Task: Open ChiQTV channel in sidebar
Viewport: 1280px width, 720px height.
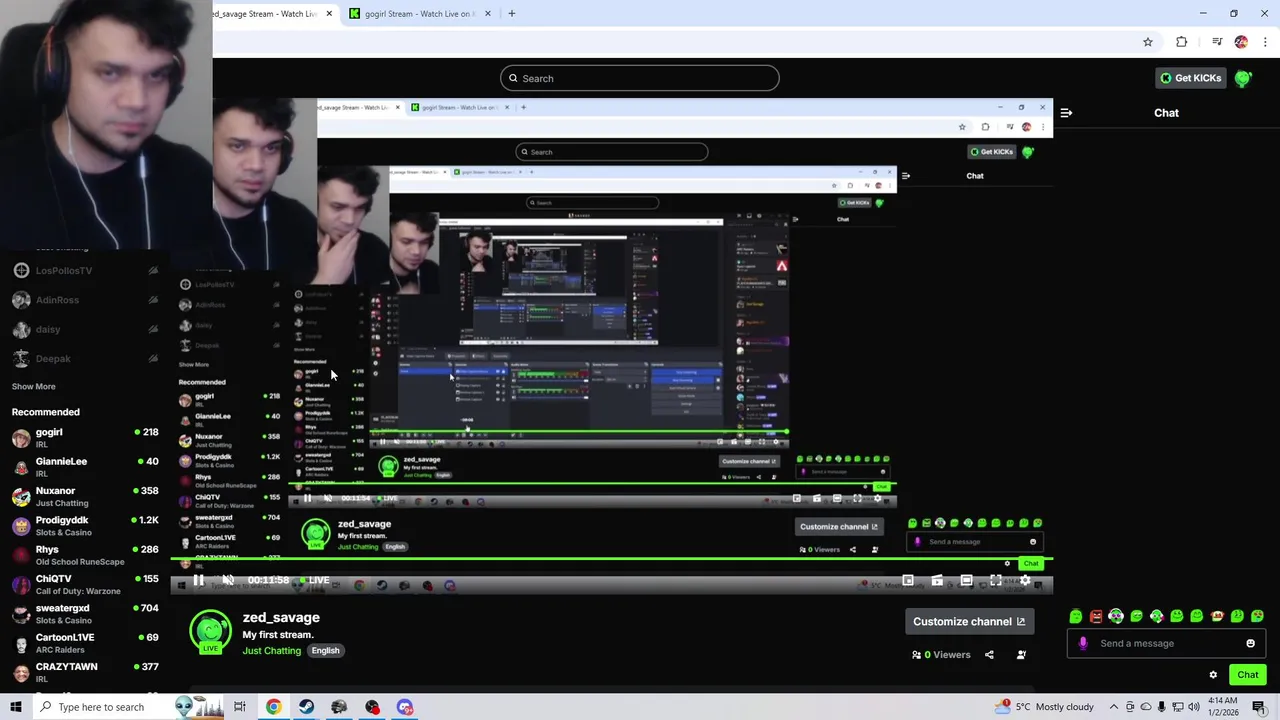Action: [84, 584]
